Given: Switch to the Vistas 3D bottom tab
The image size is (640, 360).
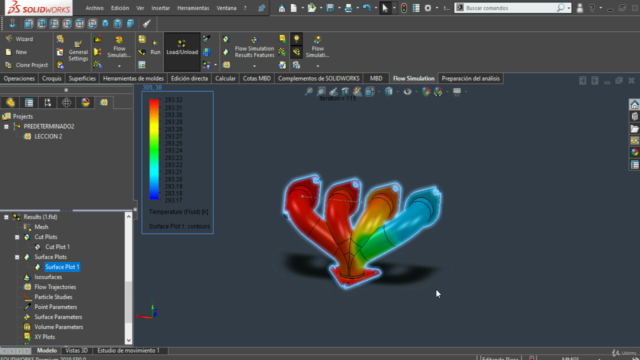Looking at the screenshot, I should [x=76, y=351].
